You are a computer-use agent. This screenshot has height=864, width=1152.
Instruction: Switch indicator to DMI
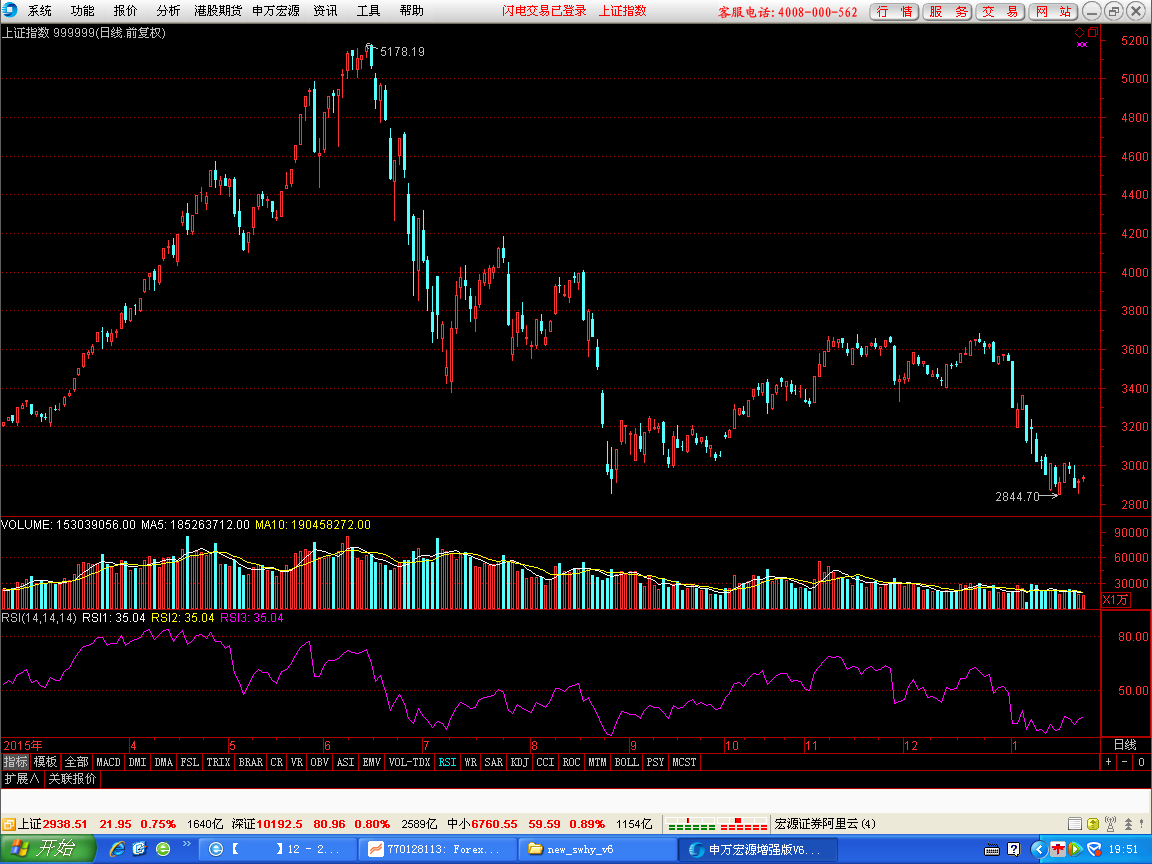tap(137, 762)
